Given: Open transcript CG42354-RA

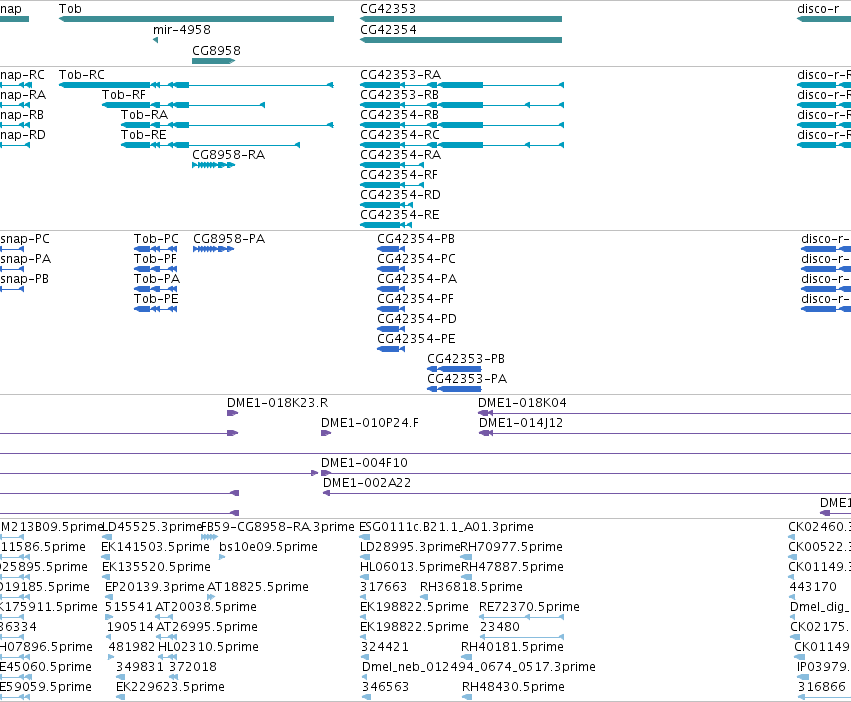Looking at the screenshot, I should pos(401,155).
